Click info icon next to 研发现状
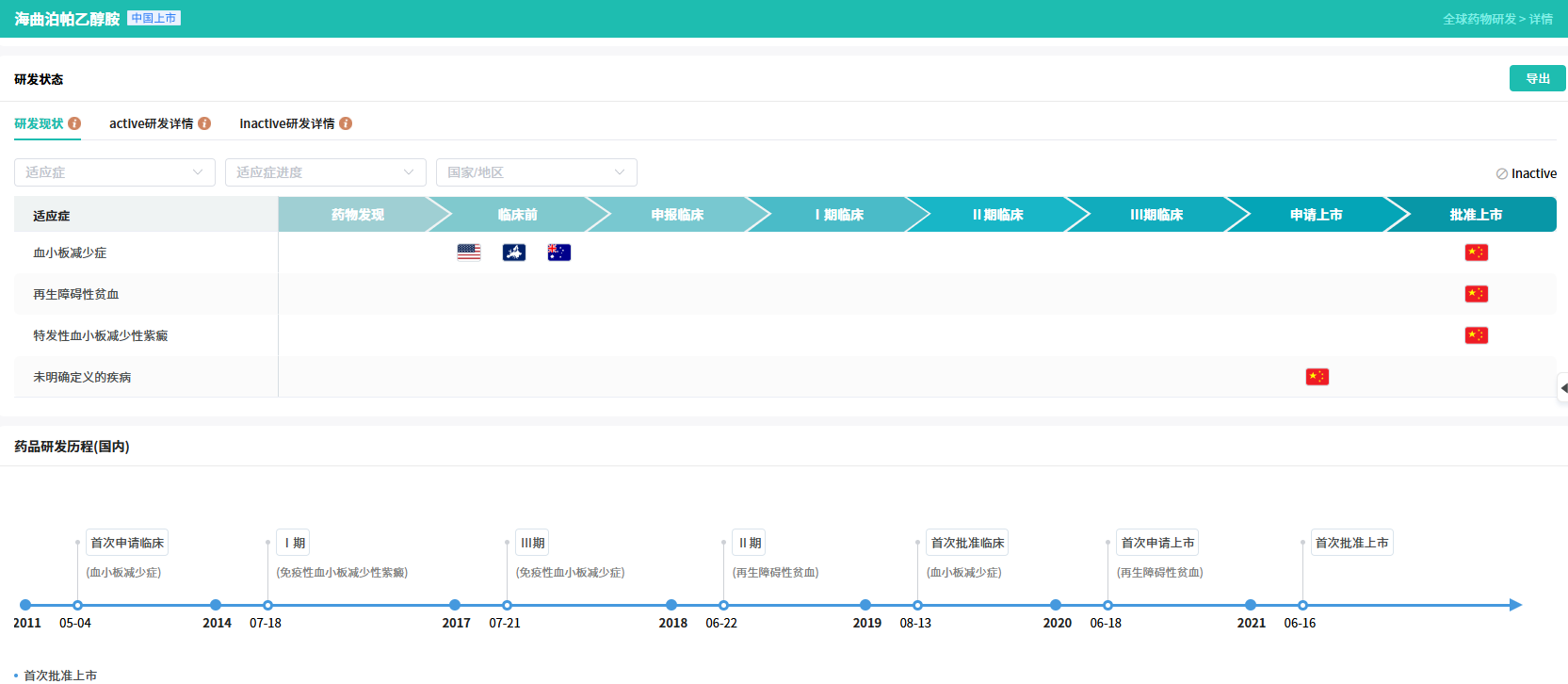This screenshot has height=684, width=1568. pos(74,123)
